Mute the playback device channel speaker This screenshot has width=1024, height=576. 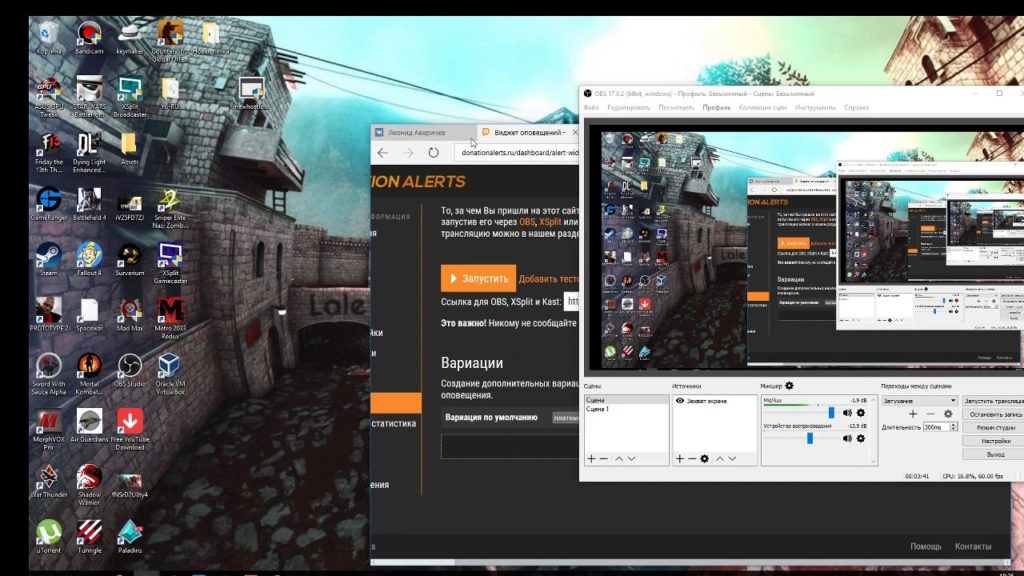[x=847, y=438]
